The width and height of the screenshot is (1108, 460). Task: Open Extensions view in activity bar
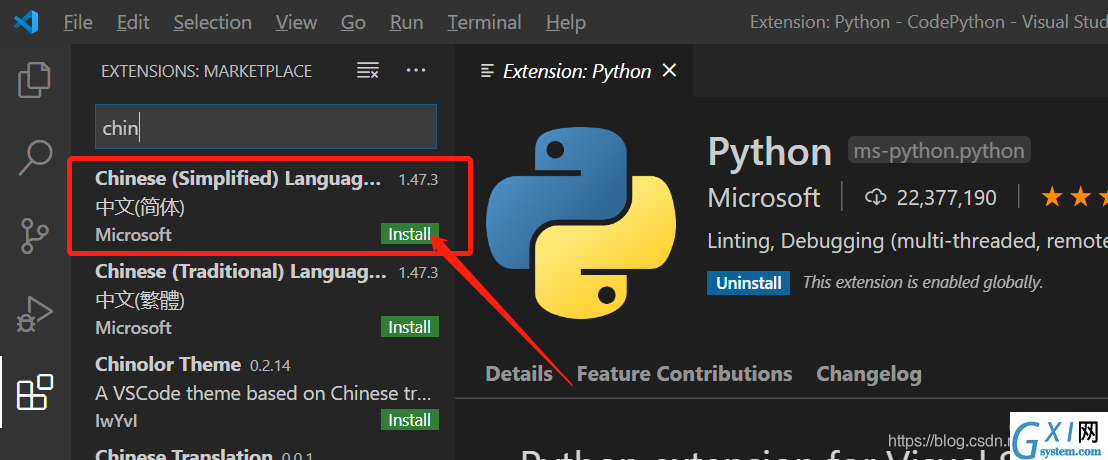35,392
